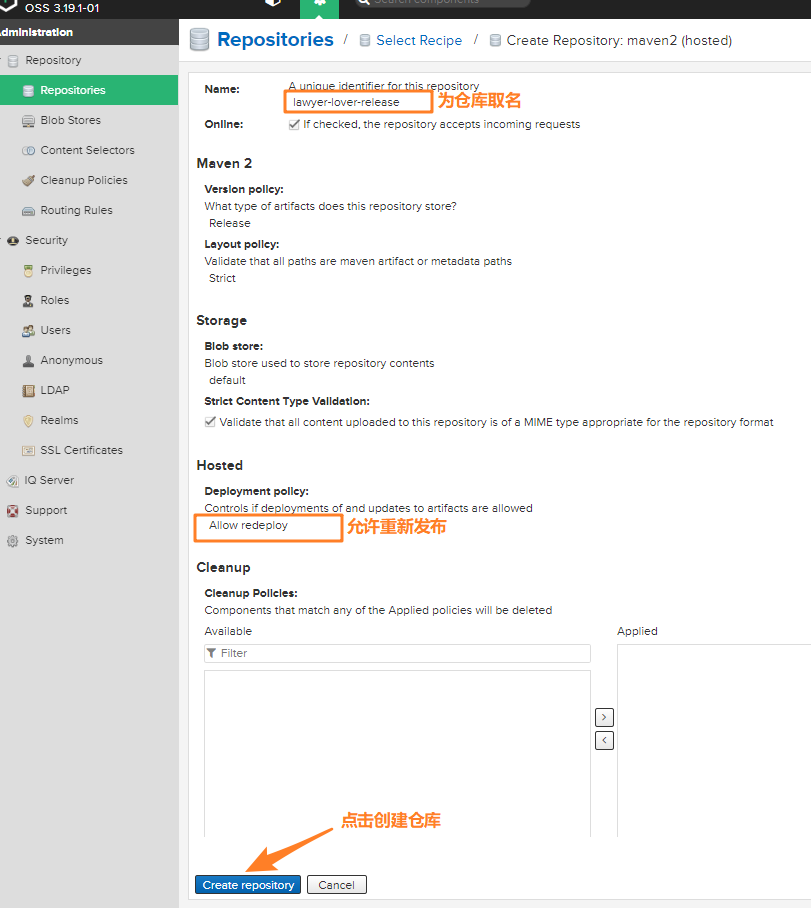Click the Roles icon
This screenshot has height=908, width=811.
(x=28, y=301)
